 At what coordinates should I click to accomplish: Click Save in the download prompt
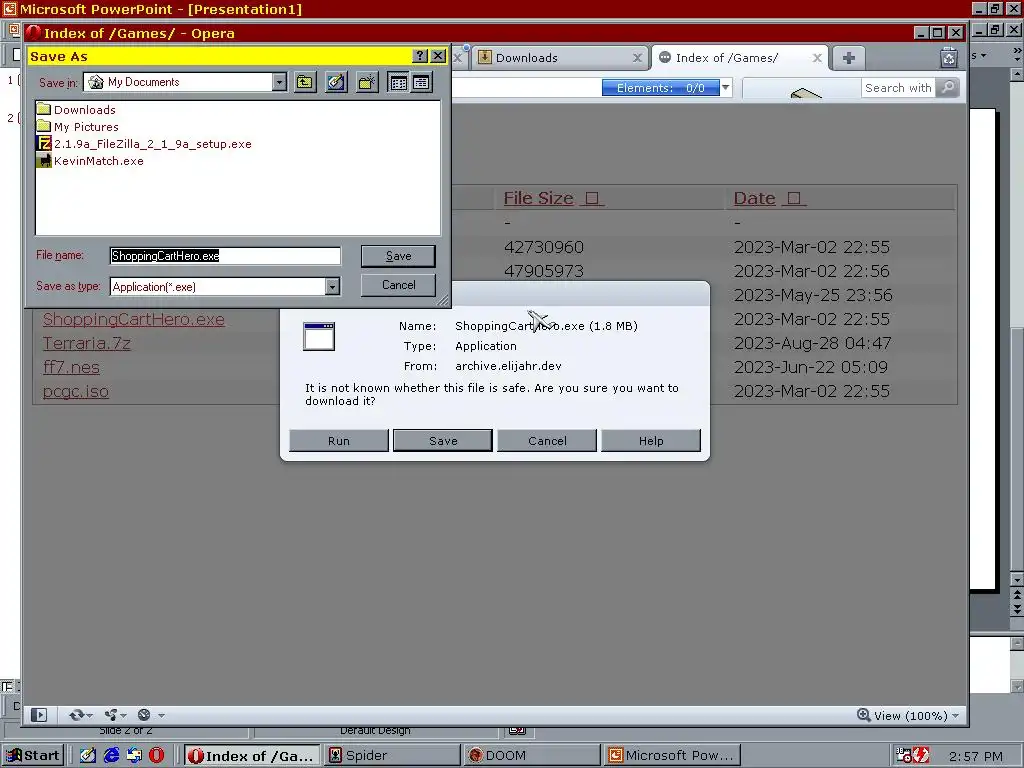click(x=443, y=441)
